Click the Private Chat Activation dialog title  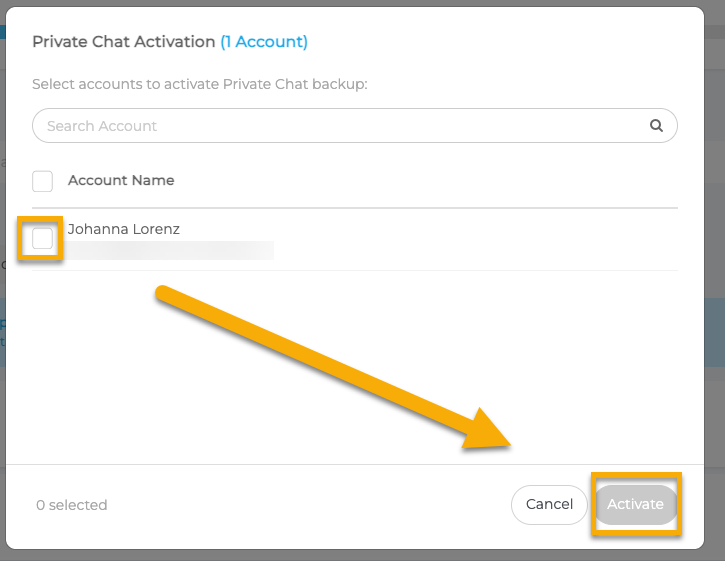(124, 42)
